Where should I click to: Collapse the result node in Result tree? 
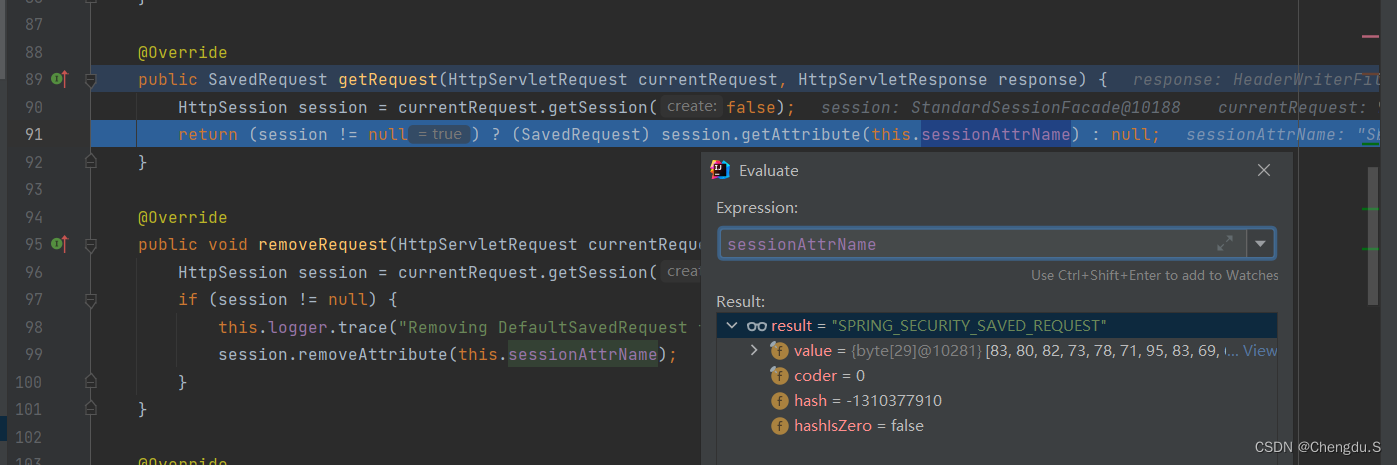pyautogui.click(x=732, y=326)
